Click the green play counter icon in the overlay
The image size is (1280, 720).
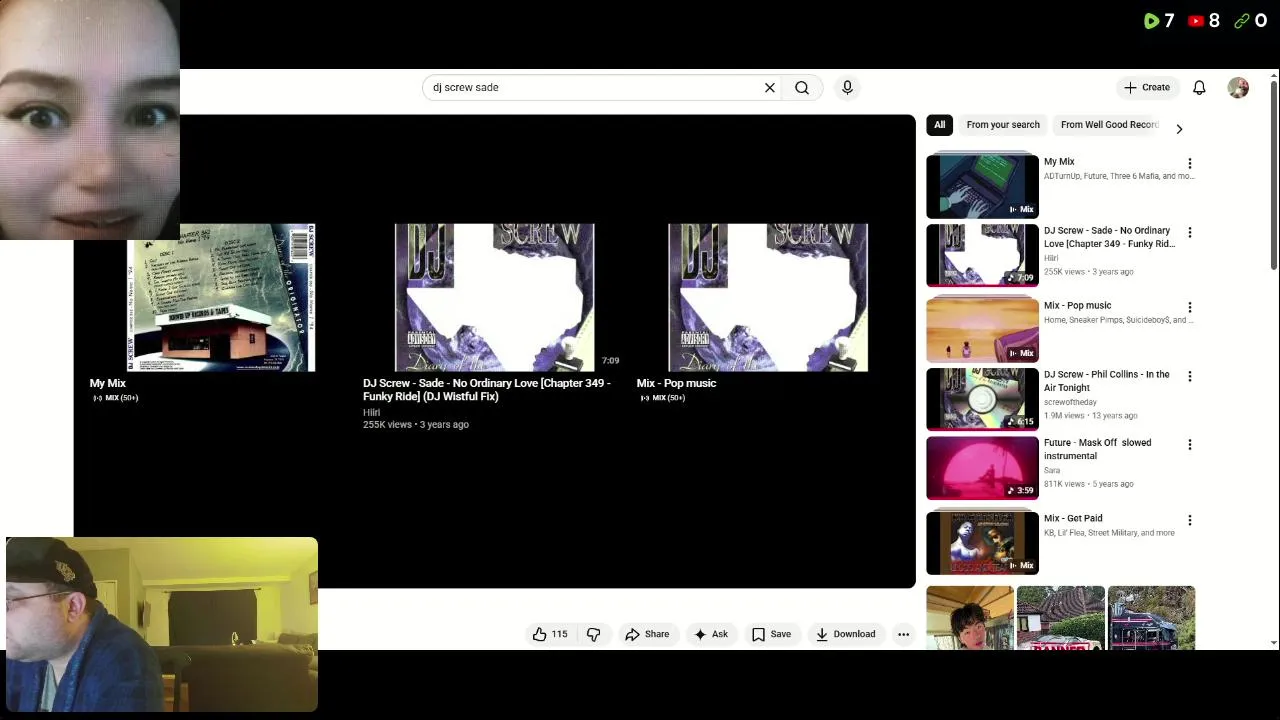tap(1151, 20)
